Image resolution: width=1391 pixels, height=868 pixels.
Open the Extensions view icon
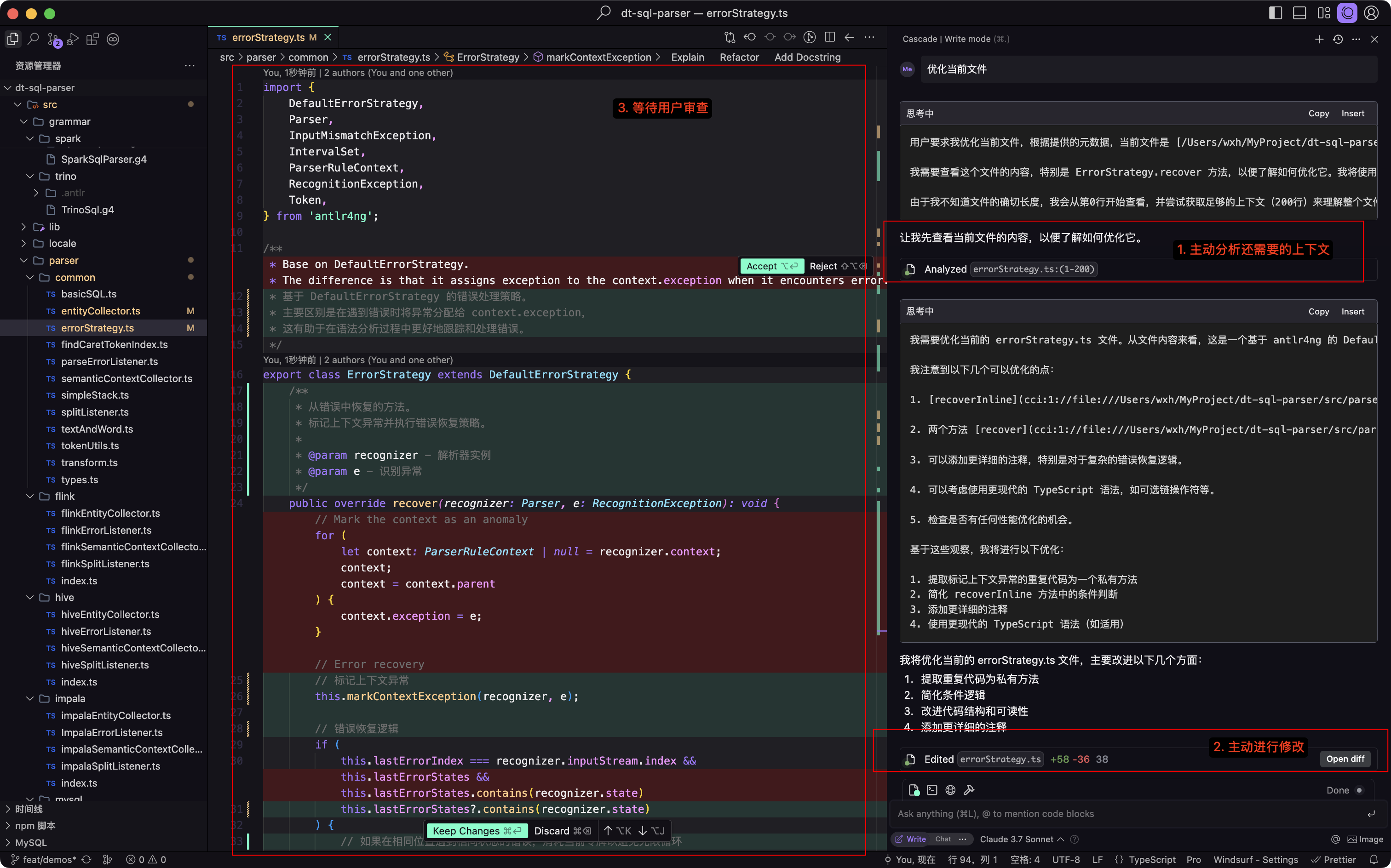click(92, 39)
